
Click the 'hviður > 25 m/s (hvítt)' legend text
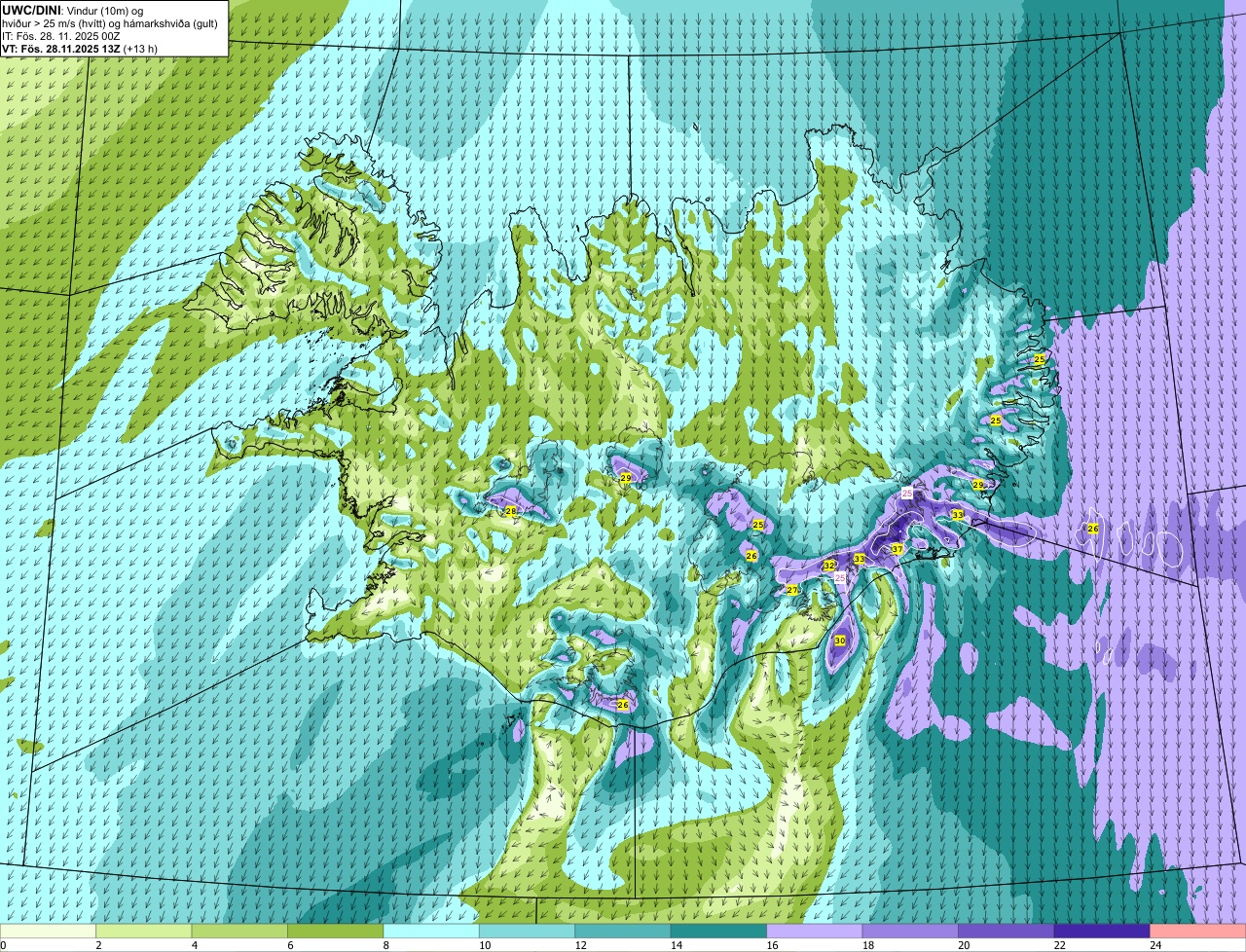[x=55, y=22]
